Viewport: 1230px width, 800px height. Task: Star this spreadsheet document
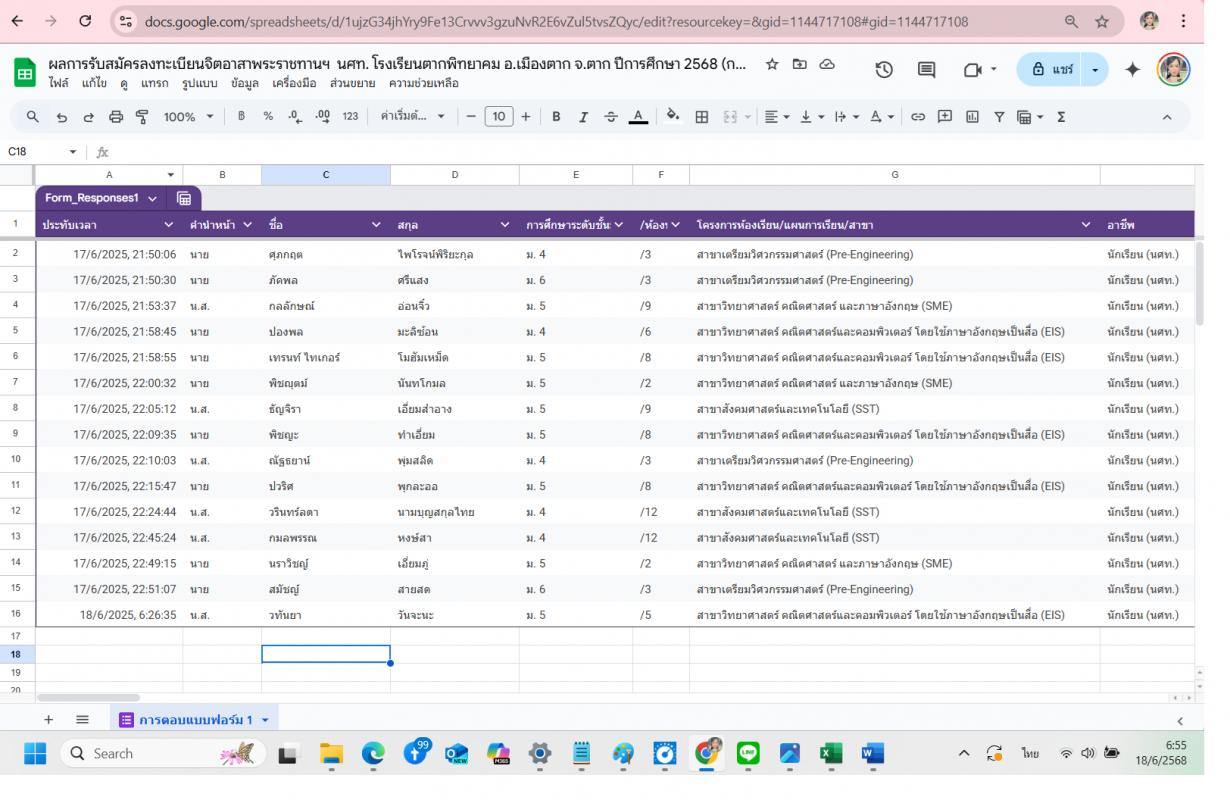772,64
